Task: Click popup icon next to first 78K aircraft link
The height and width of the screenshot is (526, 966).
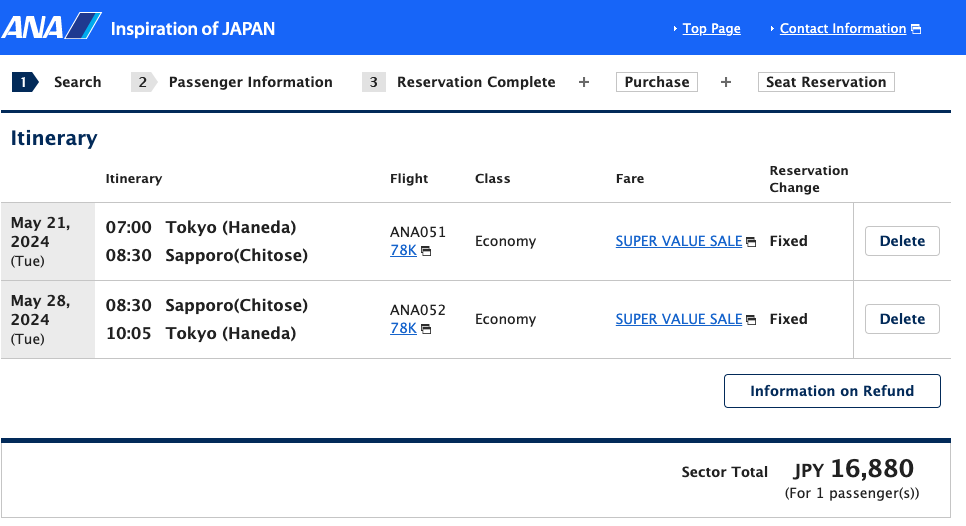Action: coord(426,251)
